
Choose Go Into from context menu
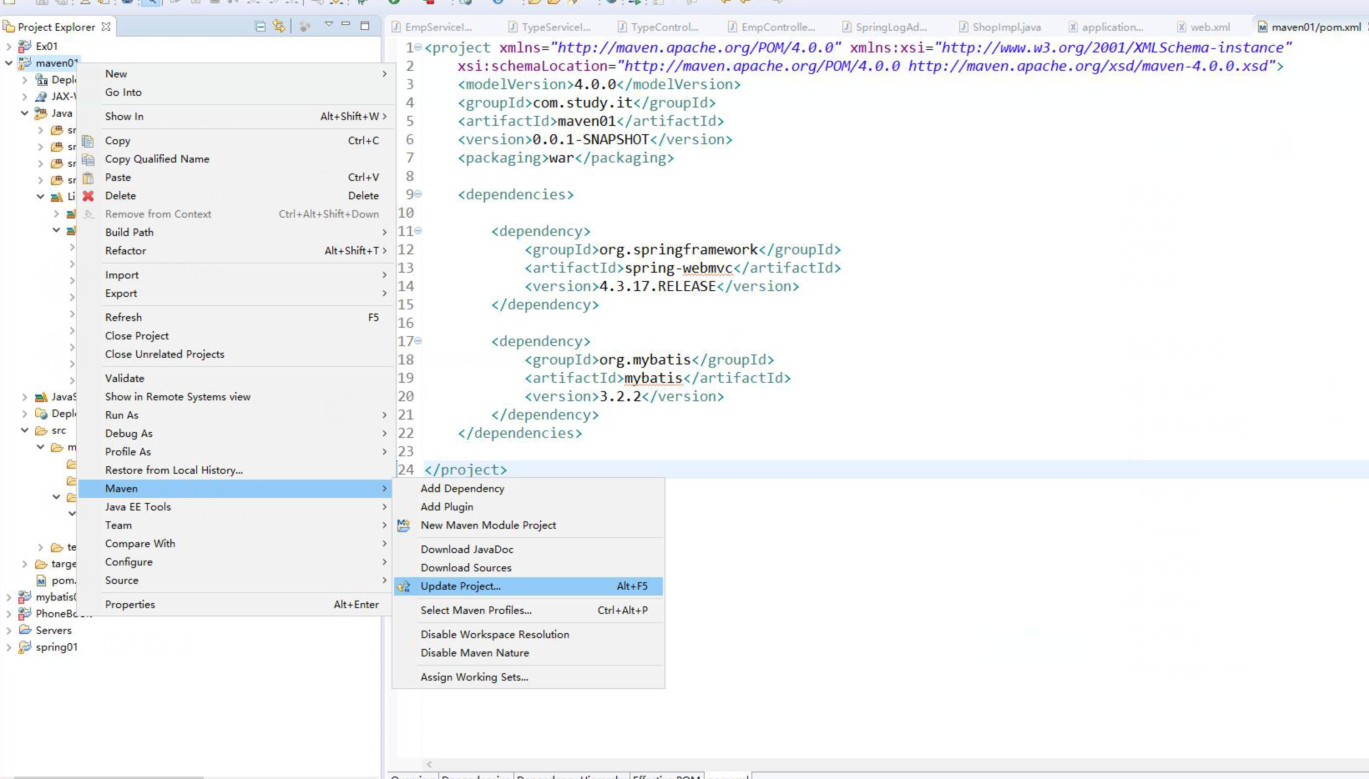pos(235,92)
